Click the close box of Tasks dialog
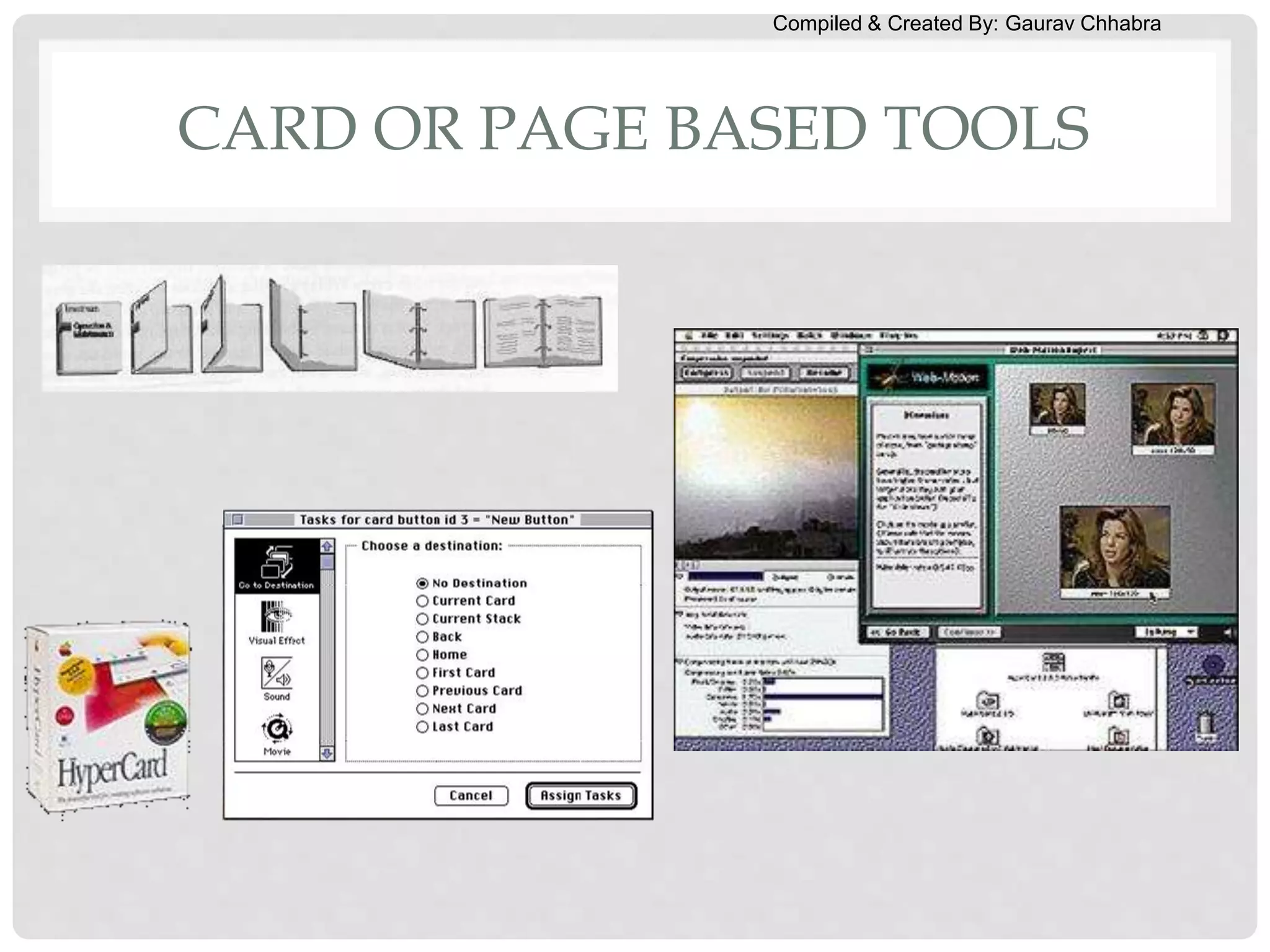1270x952 pixels. click(238, 519)
